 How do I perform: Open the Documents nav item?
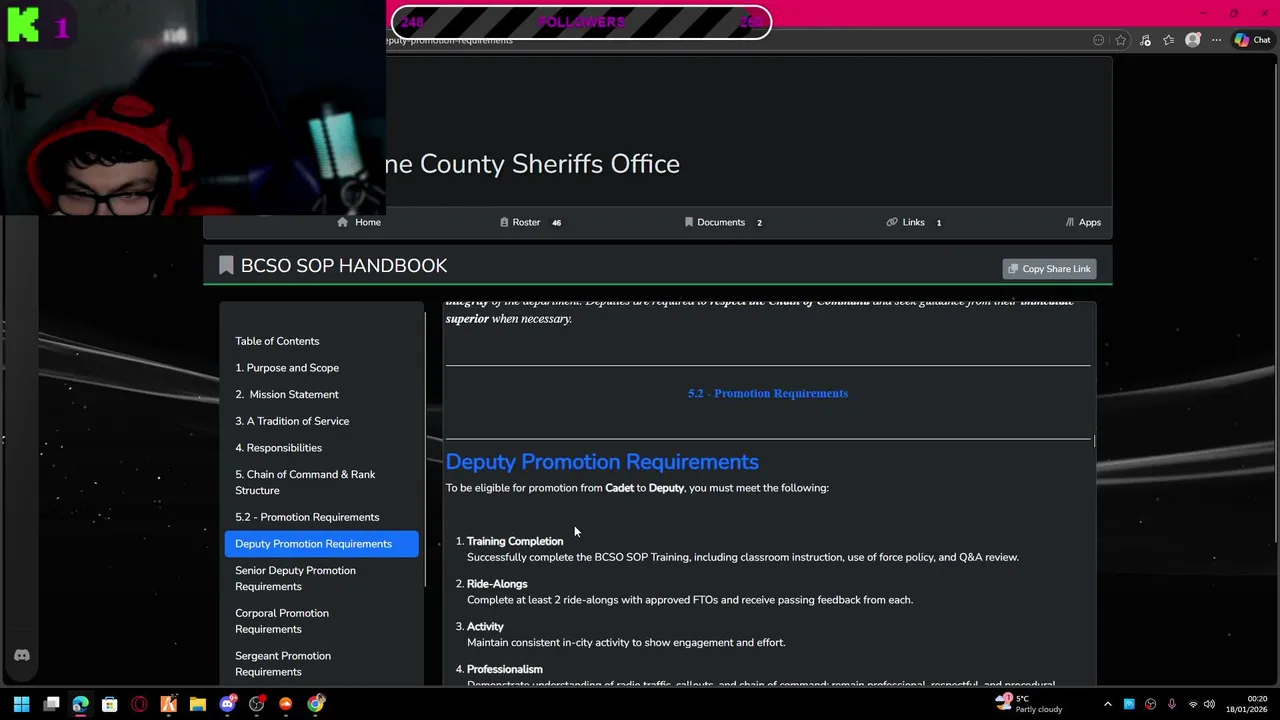click(723, 222)
